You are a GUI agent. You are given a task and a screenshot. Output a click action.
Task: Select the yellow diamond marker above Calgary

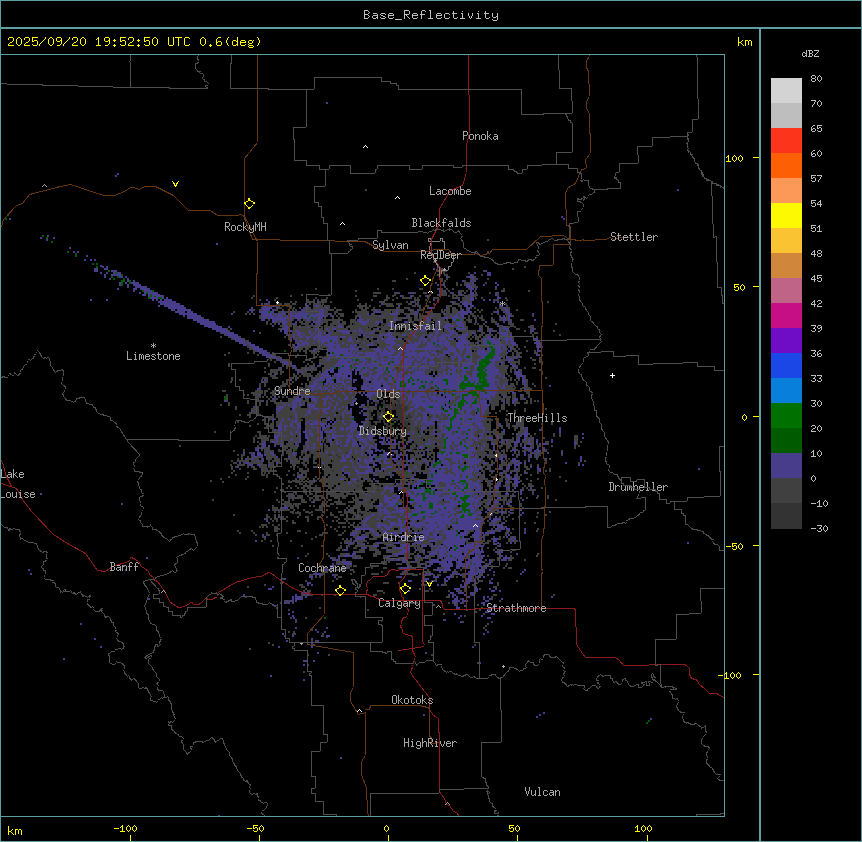(405, 588)
